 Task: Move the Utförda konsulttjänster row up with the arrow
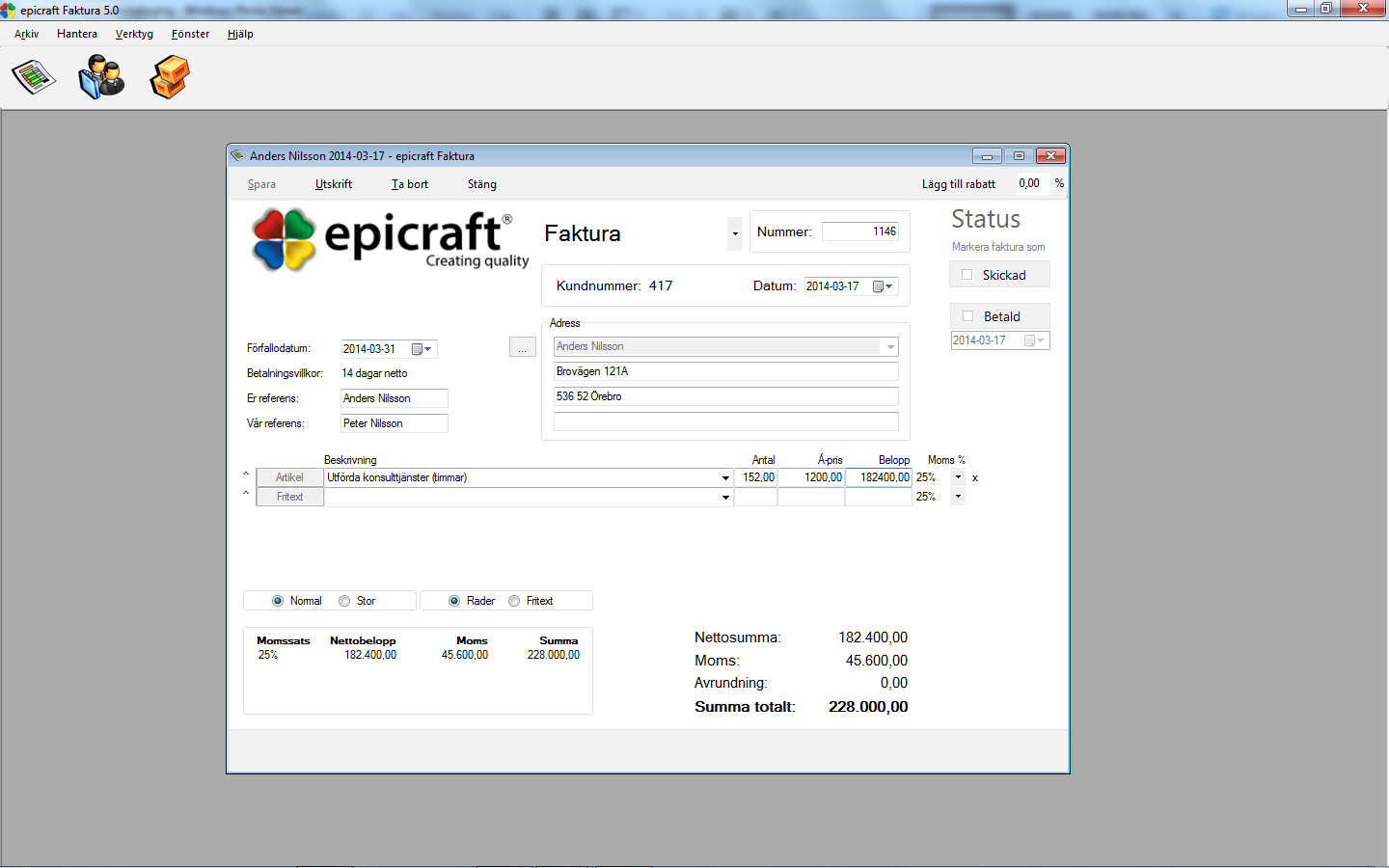pos(245,475)
